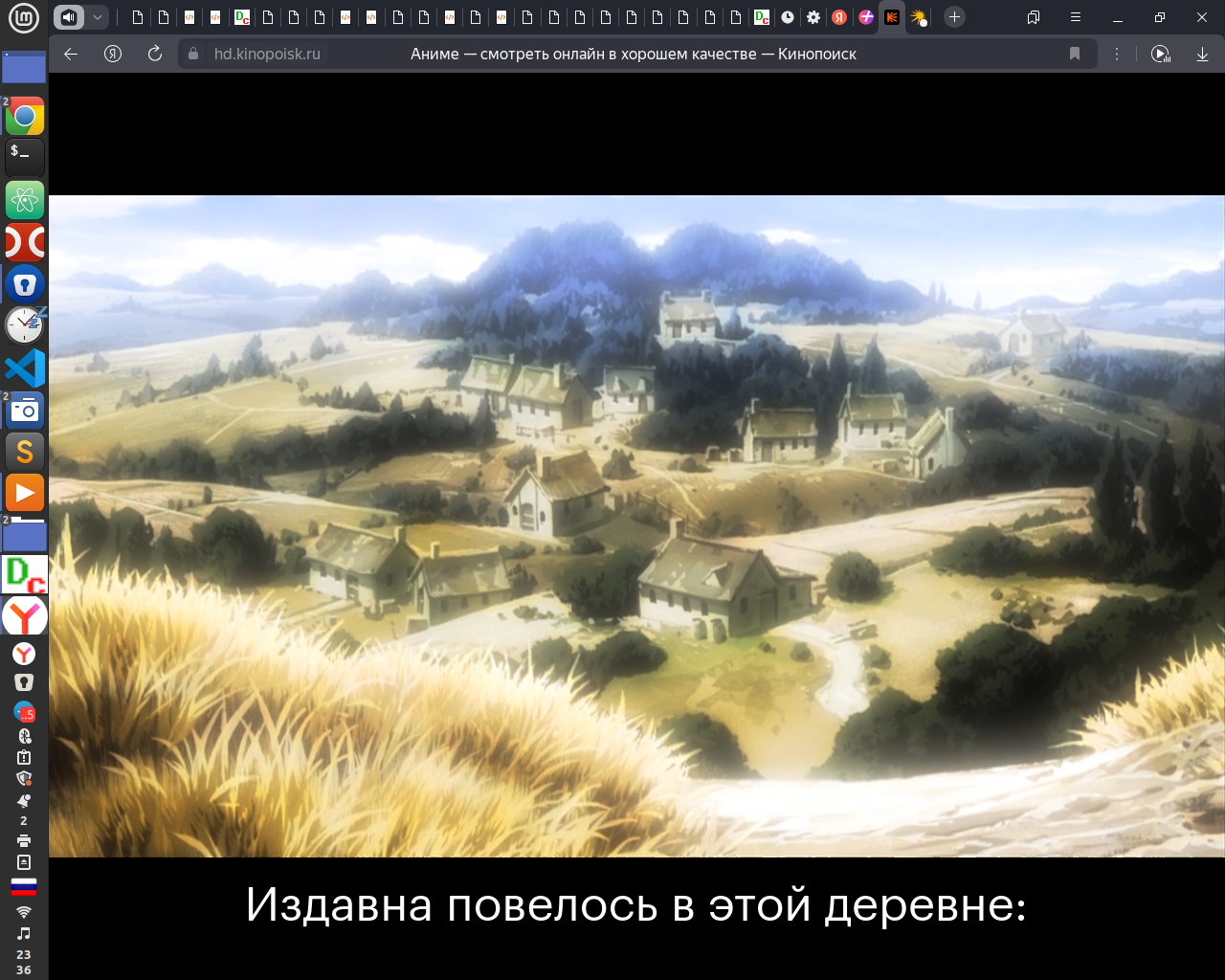
Task: Switch keyboard layout via the Russian flag
Action: [x=24, y=887]
